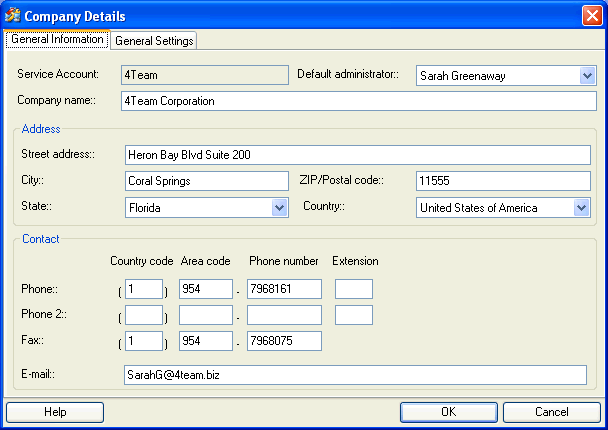
Task: Confirm with the OK button
Action: click(449, 412)
